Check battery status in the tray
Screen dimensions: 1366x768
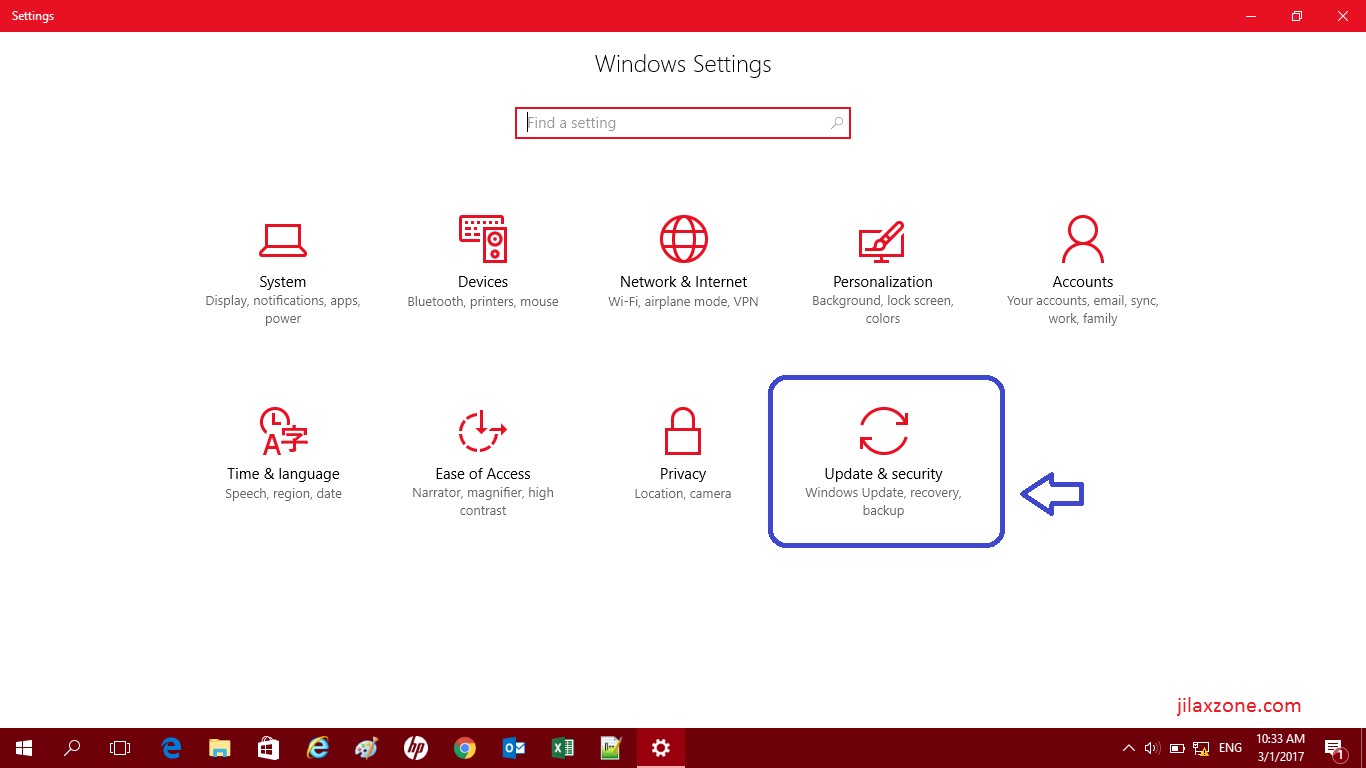click(x=1177, y=748)
